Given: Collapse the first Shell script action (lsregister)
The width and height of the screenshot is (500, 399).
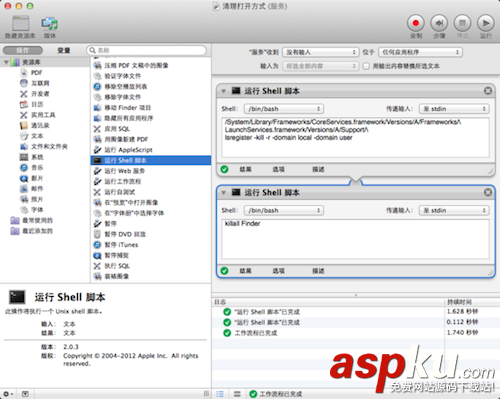Looking at the screenshot, I should (224, 91).
